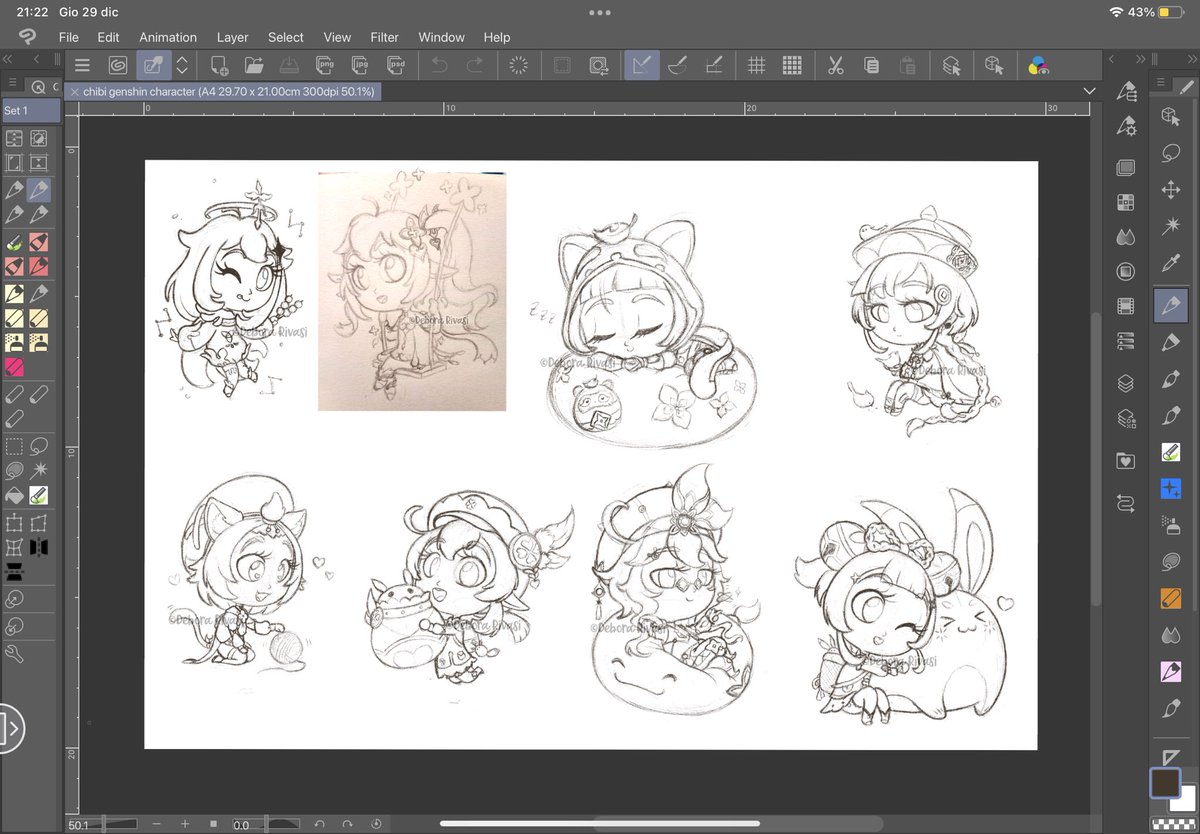1200x834 pixels.
Task: Create a new canvas document
Action: click(x=219, y=66)
